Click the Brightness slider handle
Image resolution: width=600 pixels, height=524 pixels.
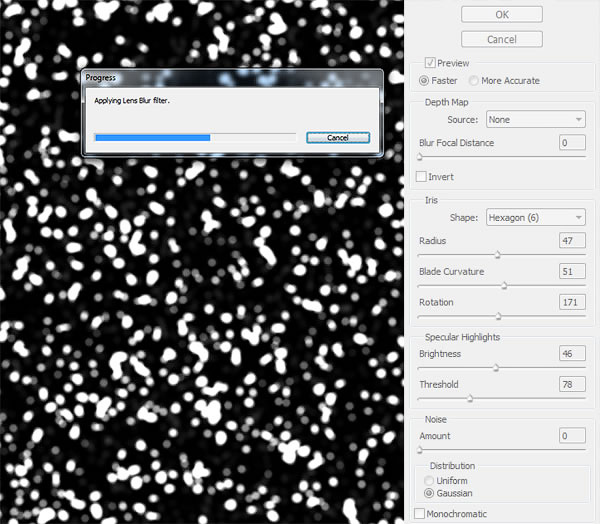click(496, 368)
